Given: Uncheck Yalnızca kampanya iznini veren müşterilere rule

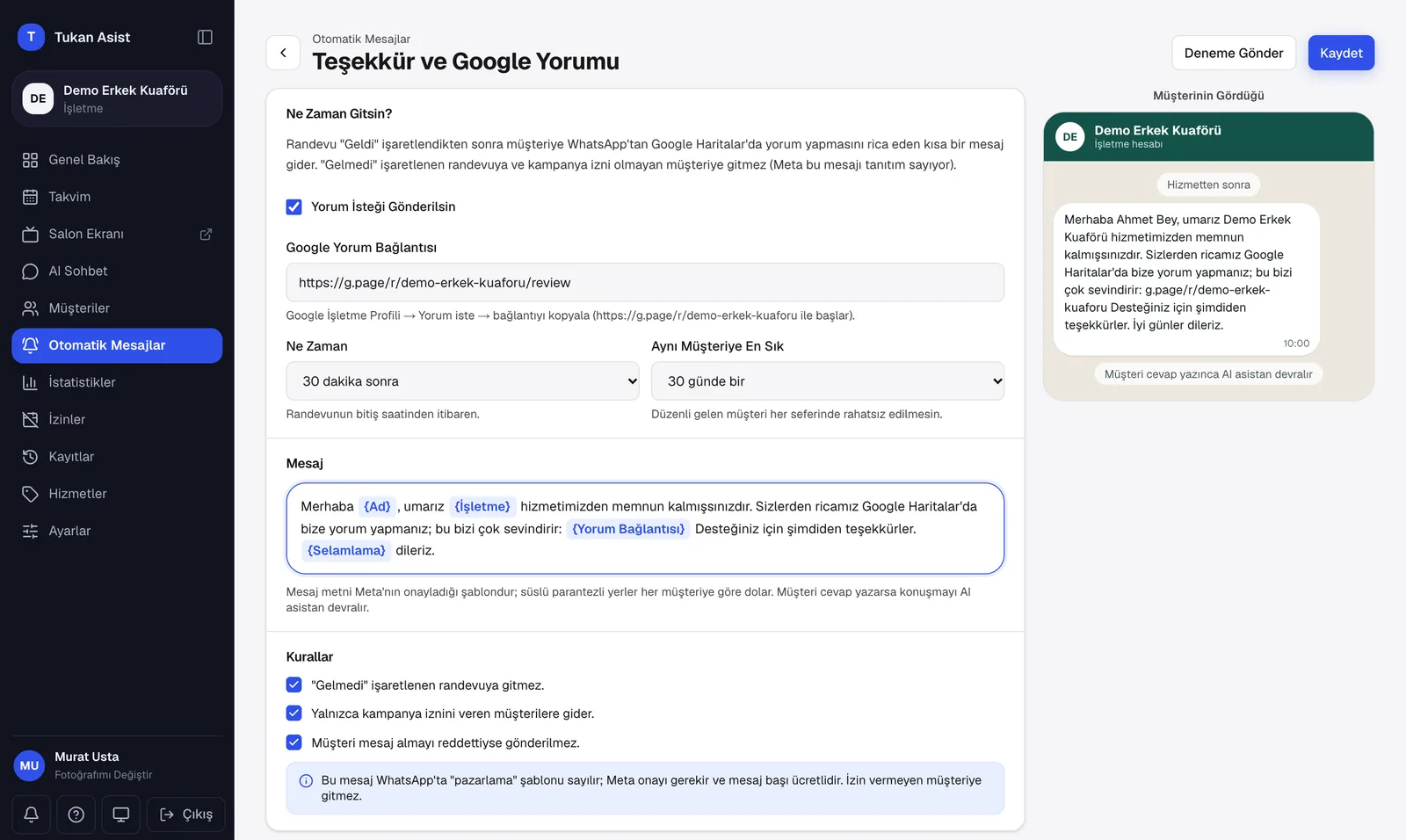Looking at the screenshot, I should (294, 713).
